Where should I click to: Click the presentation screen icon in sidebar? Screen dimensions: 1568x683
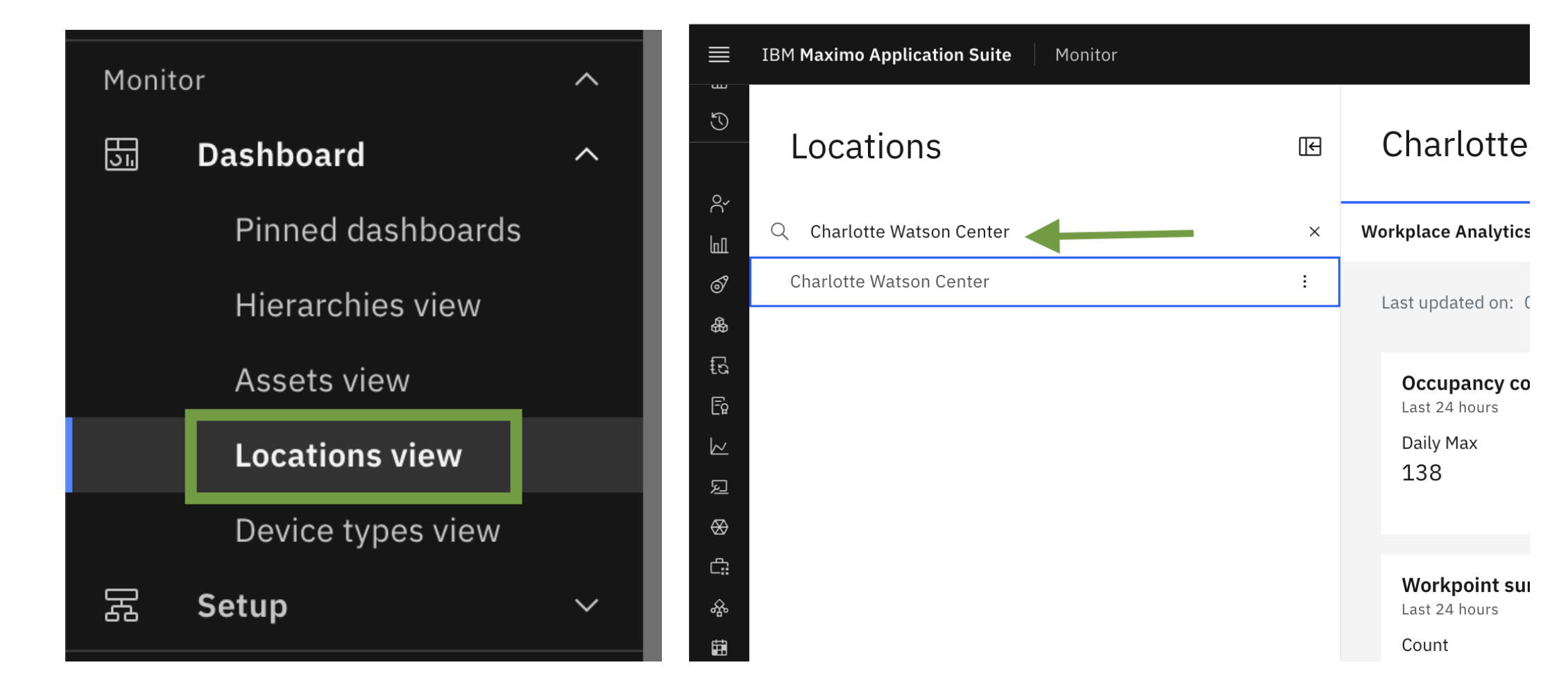(x=719, y=487)
